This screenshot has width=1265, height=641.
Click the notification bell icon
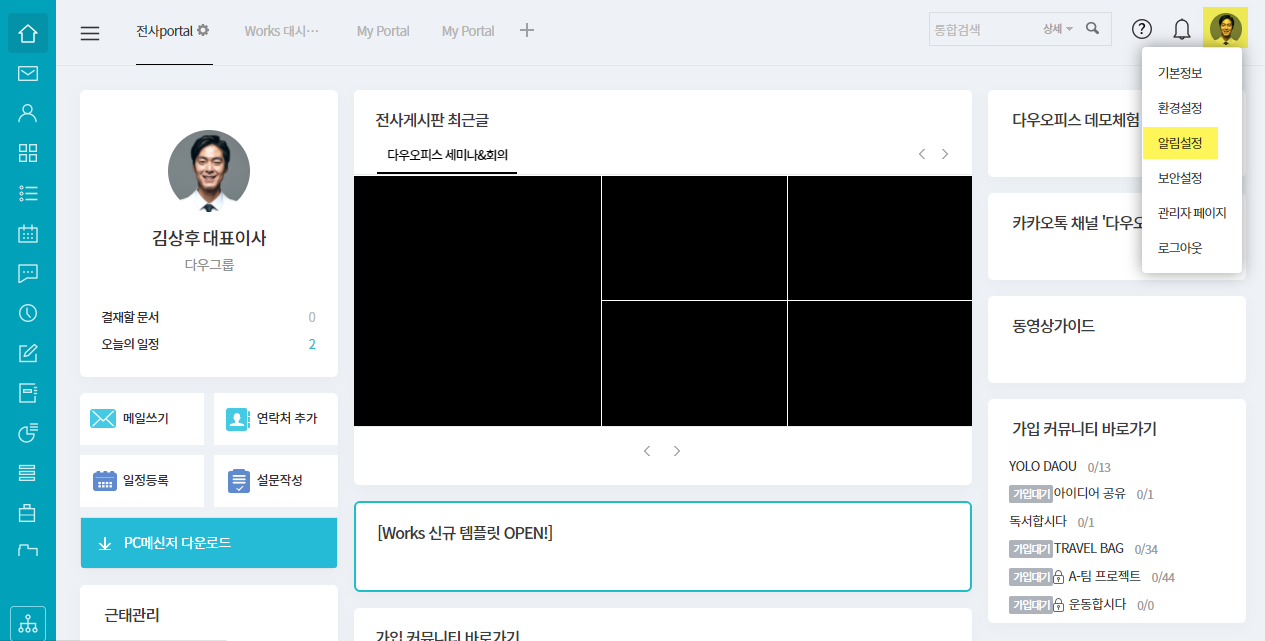click(1181, 30)
